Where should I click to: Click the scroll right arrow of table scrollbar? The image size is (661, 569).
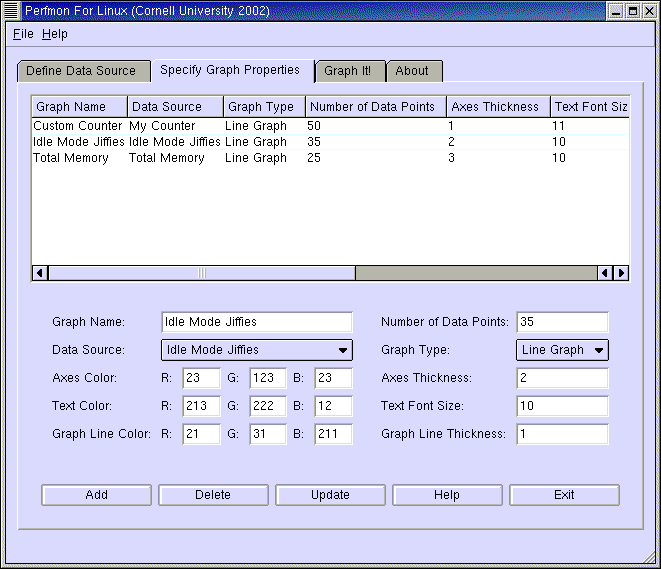621,273
